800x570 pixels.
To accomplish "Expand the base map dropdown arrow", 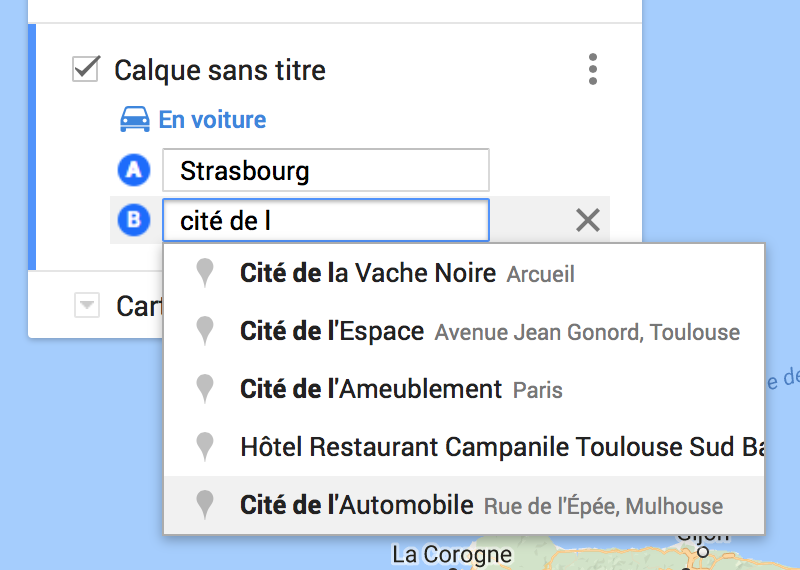I will point(87,305).
